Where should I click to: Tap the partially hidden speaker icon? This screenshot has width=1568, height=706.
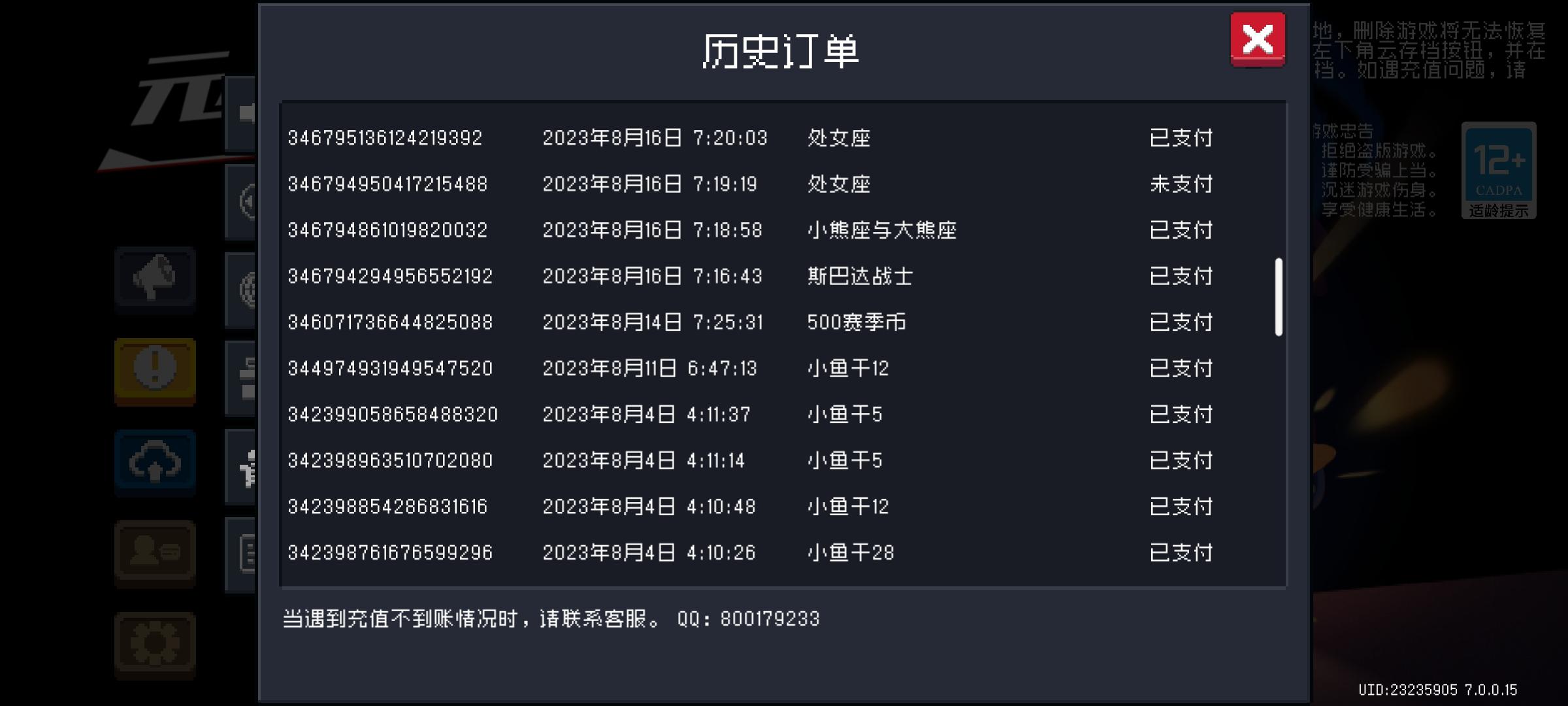(x=246, y=114)
